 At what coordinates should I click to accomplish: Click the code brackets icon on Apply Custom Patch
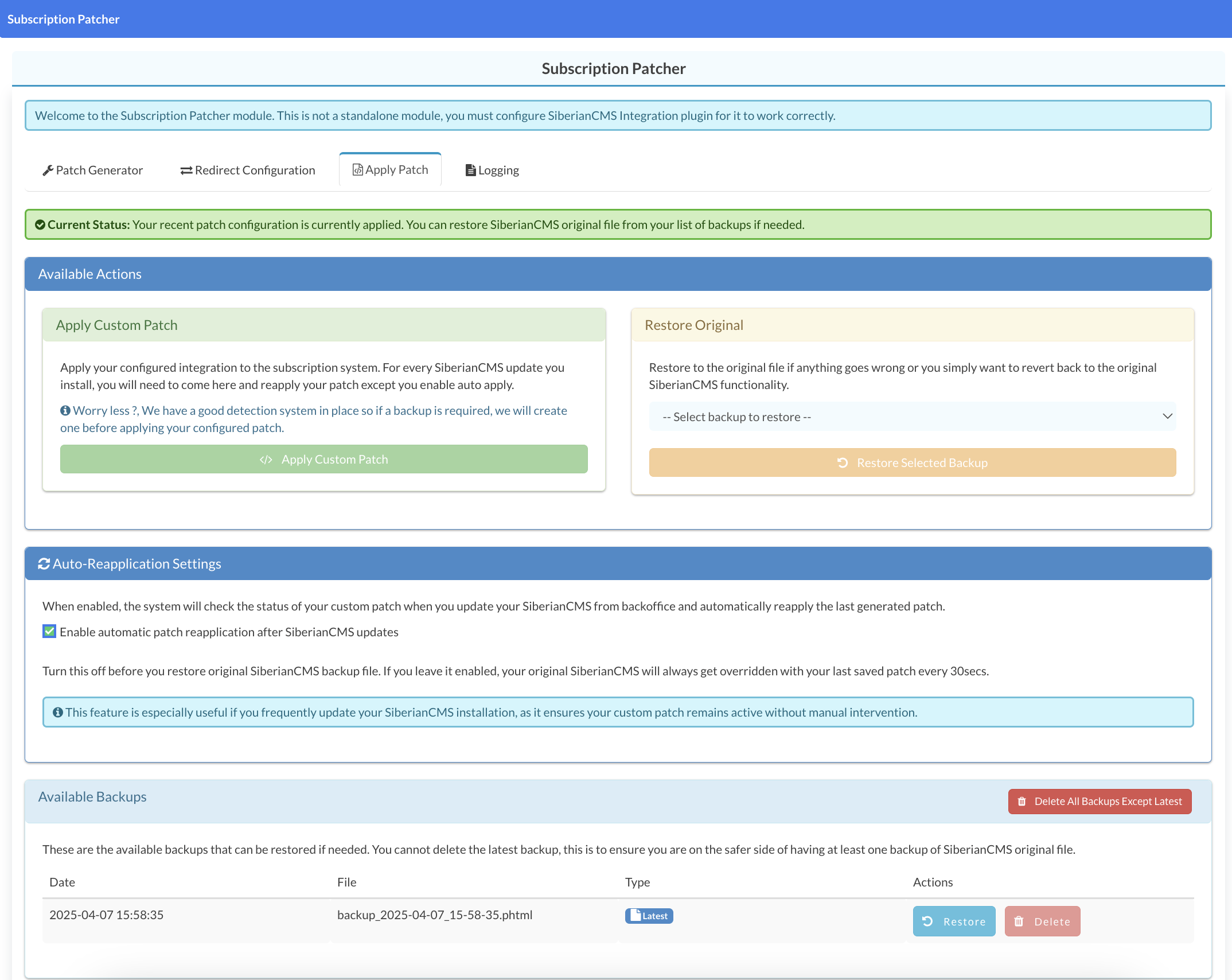pyautogui.click(x=266, y=460)
